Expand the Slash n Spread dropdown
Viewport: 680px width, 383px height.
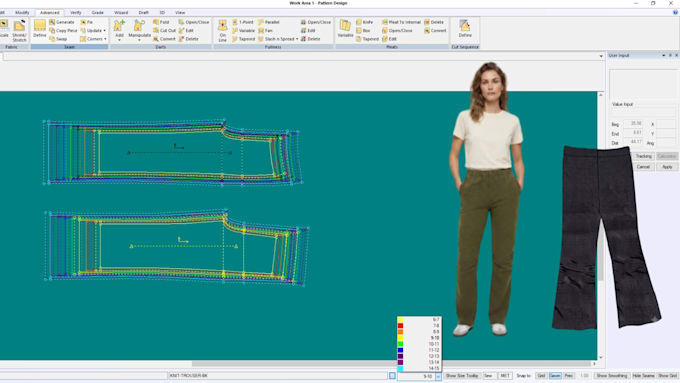[297, 39]
